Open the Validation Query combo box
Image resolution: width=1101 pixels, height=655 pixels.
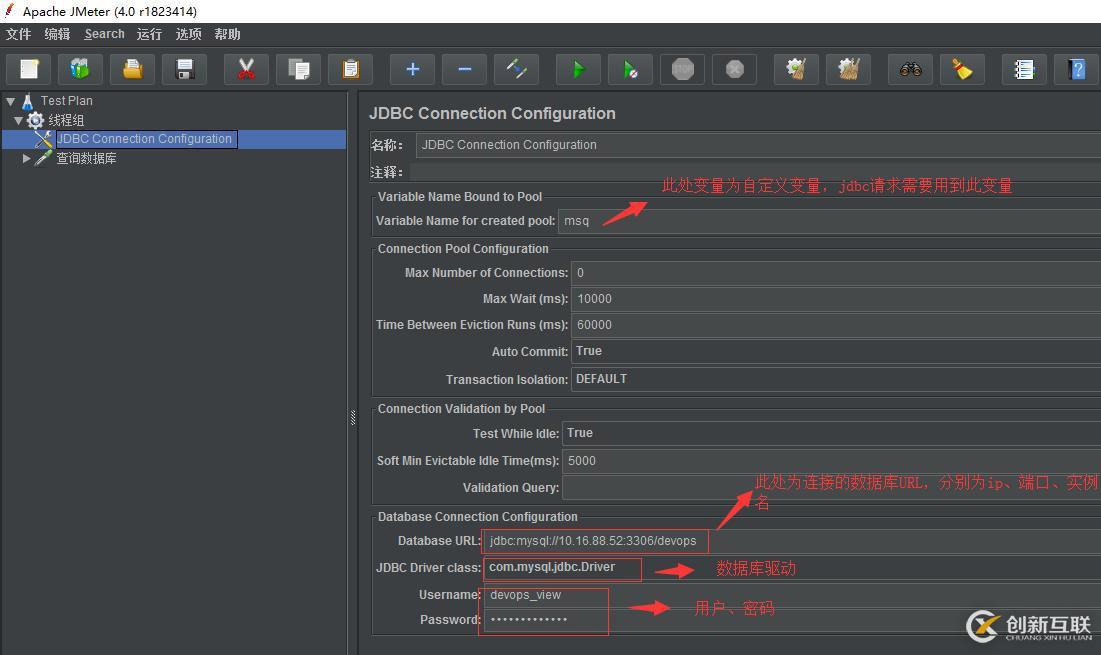pyautogui.click(x=831, y=488)
